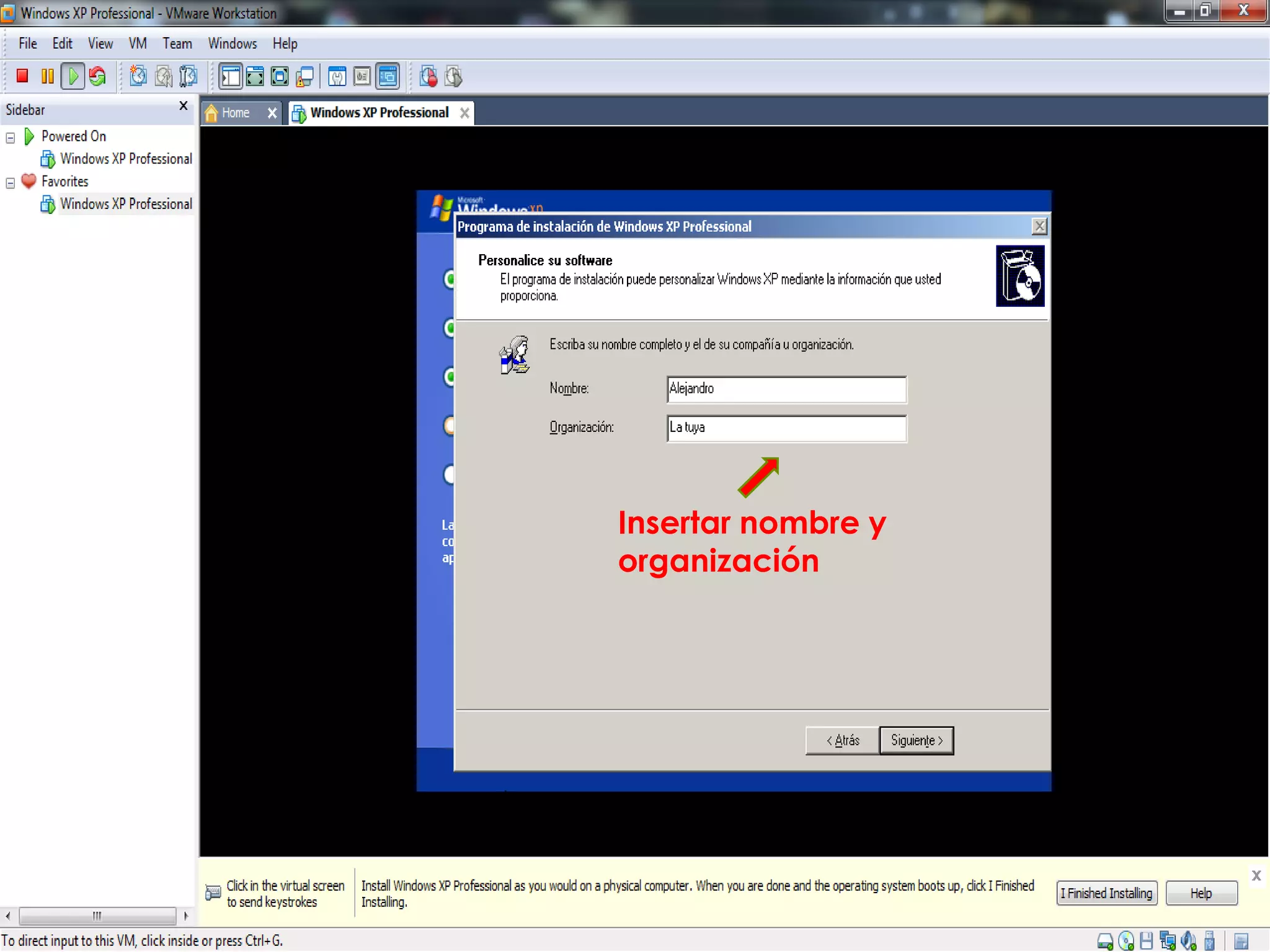Open the Team menu
This screenshot has height=952, width=1270.
click(x=177, y=43)
